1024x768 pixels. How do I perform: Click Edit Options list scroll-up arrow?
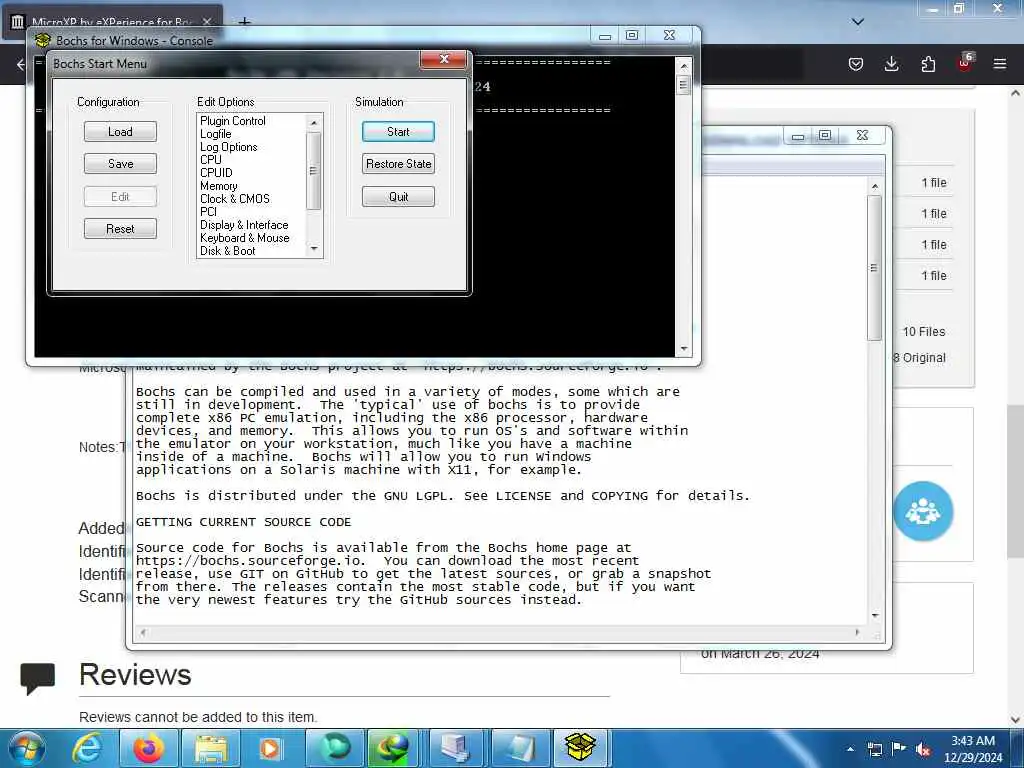pyautogui.click(x=314, y=122)
